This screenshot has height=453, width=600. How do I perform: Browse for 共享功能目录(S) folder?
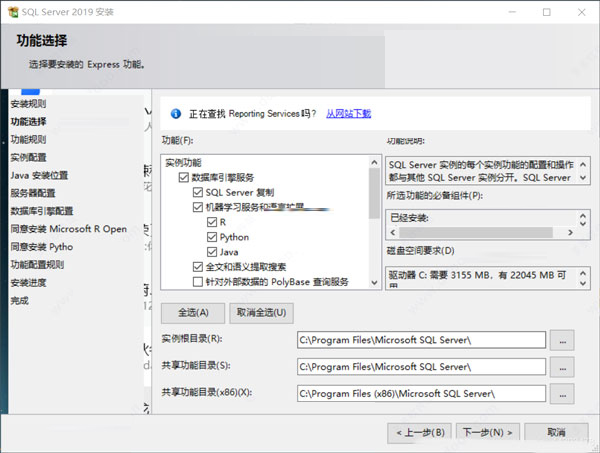point(562,367)
